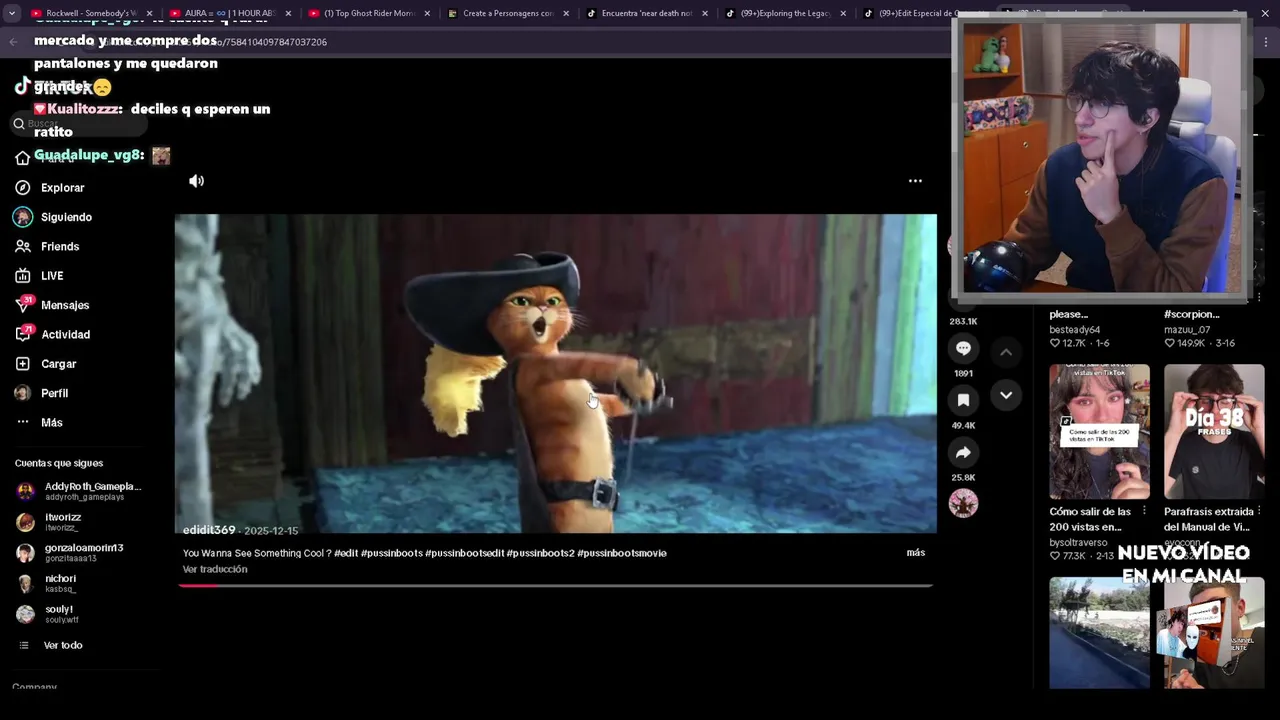Click the browser back arrow
Viewport: 1280px width, 720px height.
(13, 42)
